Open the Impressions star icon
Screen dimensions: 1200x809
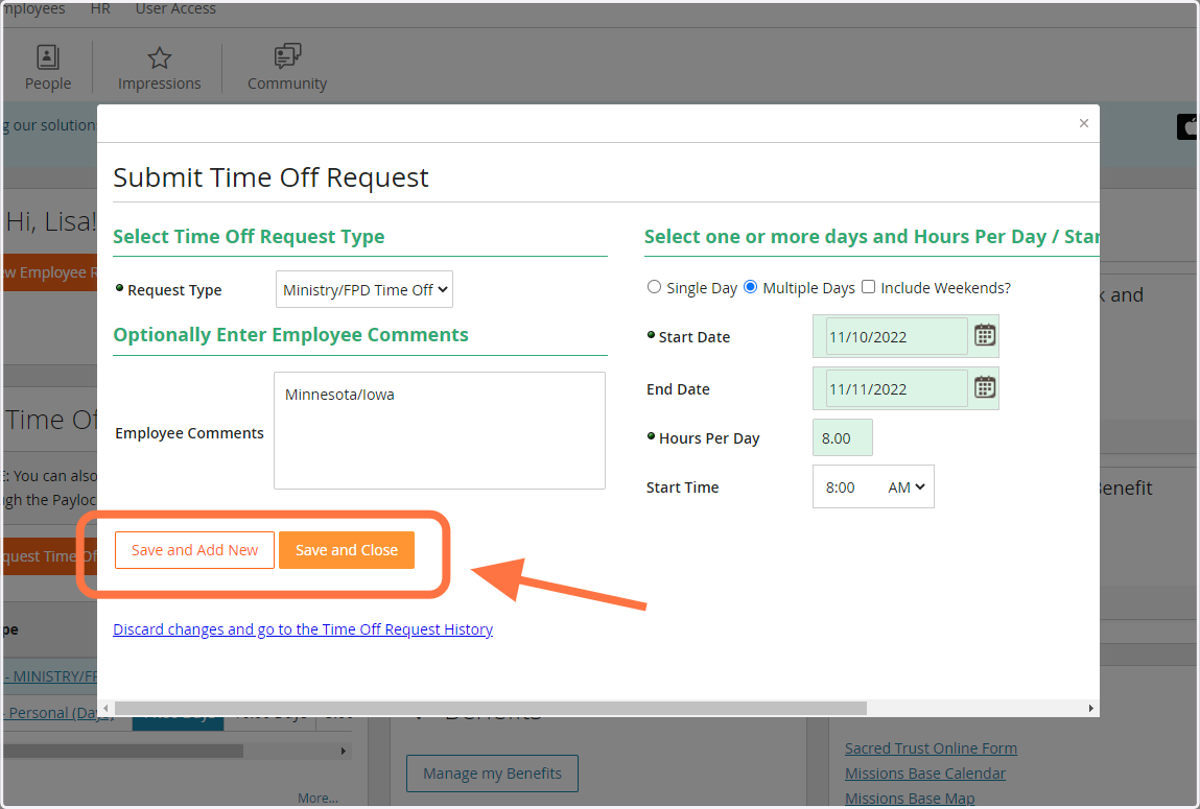tap(159, 58)
